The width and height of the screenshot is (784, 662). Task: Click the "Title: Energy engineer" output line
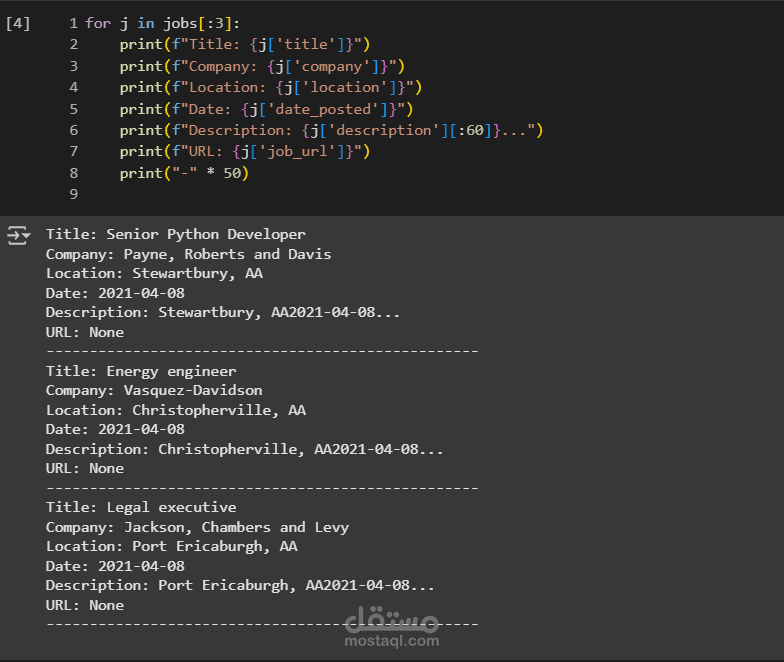point(141,371)
